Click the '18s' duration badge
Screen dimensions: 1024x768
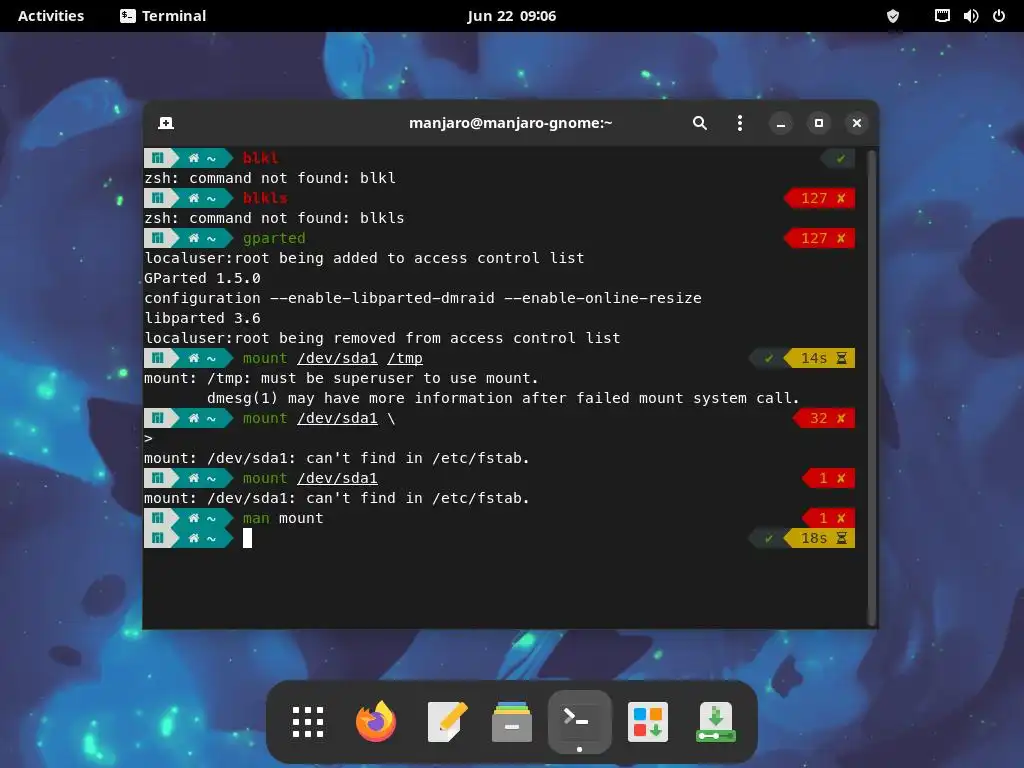[x=820, y=538]
